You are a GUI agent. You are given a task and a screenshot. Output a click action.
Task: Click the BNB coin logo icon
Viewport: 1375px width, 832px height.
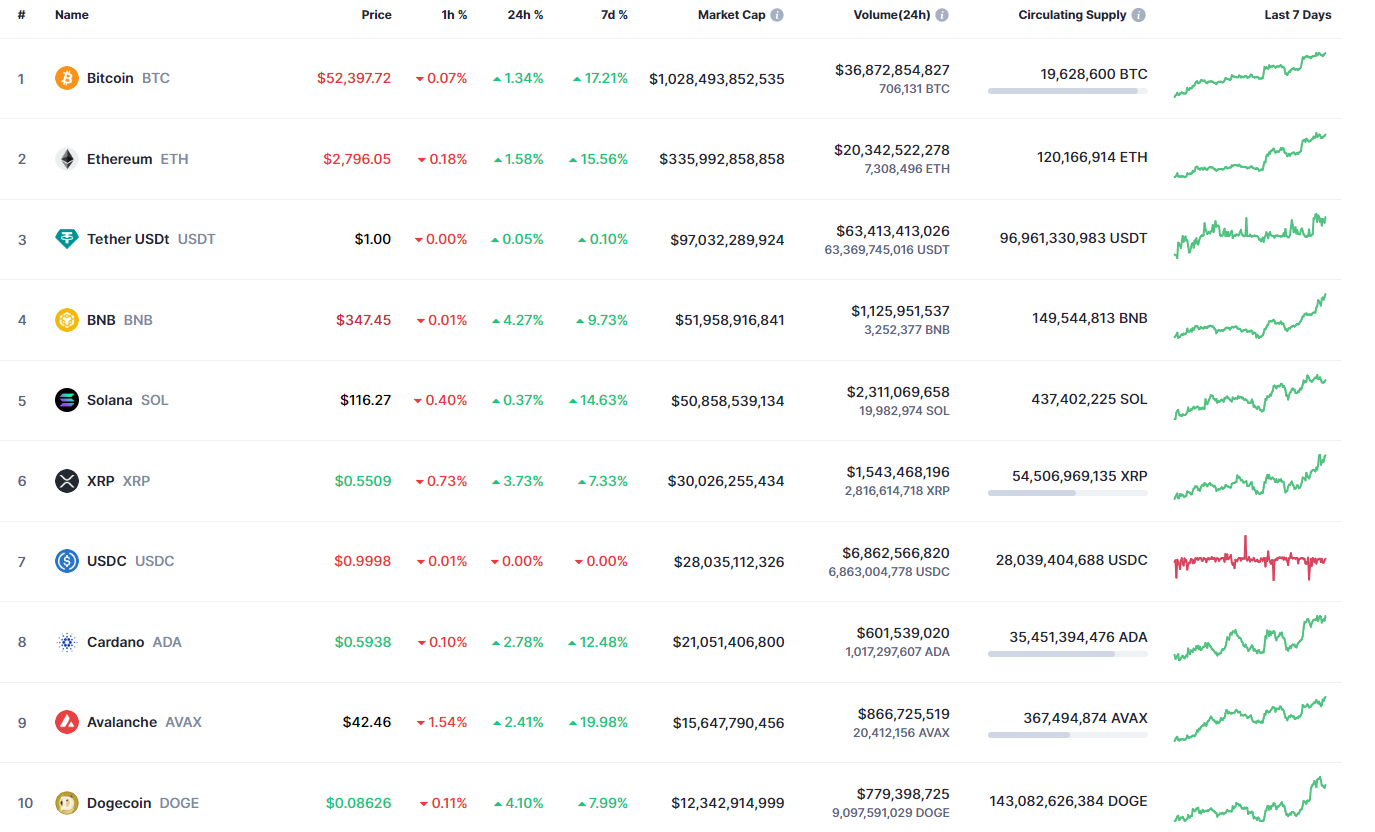pos(67,320)
